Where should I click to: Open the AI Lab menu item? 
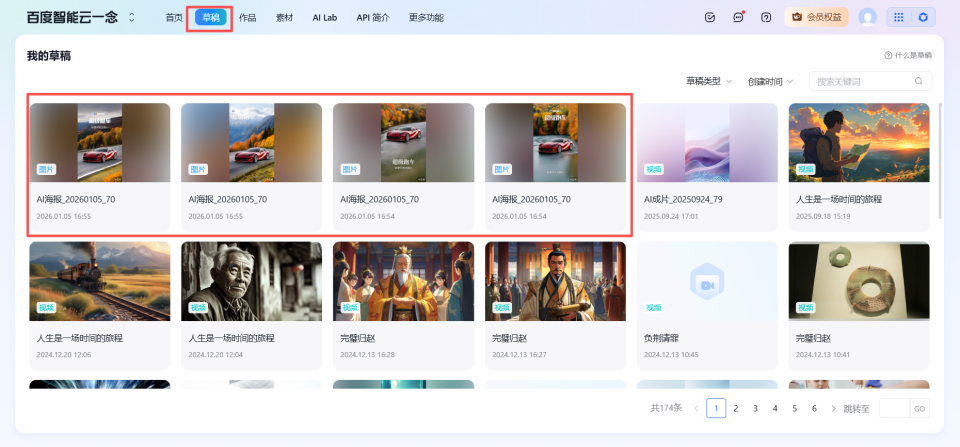click(x=325, y=17)
